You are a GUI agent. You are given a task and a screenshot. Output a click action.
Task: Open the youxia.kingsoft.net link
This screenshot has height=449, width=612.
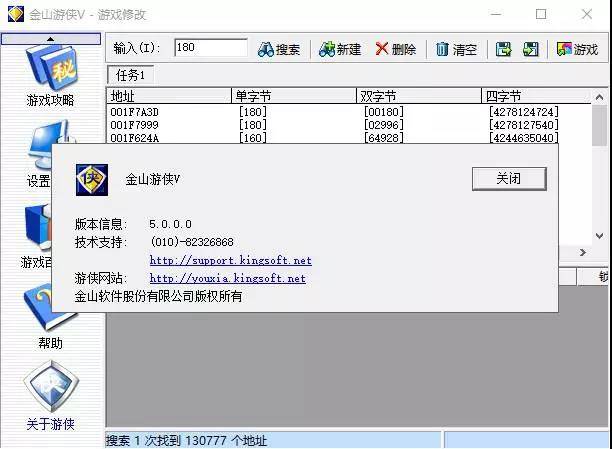click(x=228, y=278)
